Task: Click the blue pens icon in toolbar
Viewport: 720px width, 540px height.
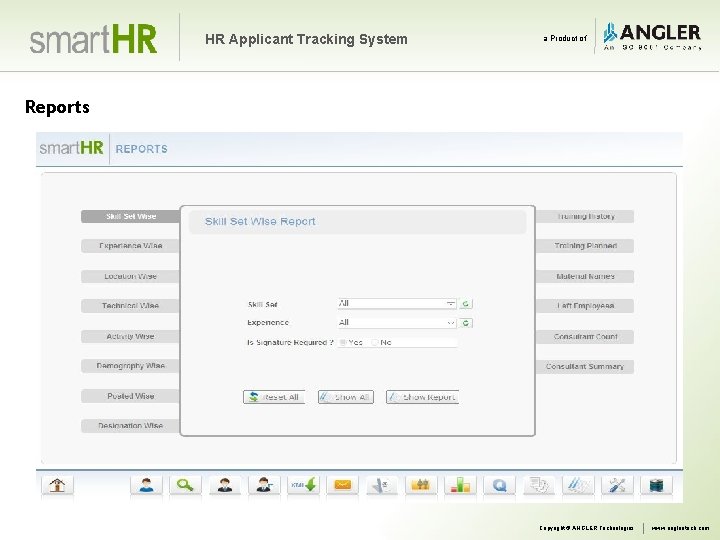Action: [x=578, y=485]
